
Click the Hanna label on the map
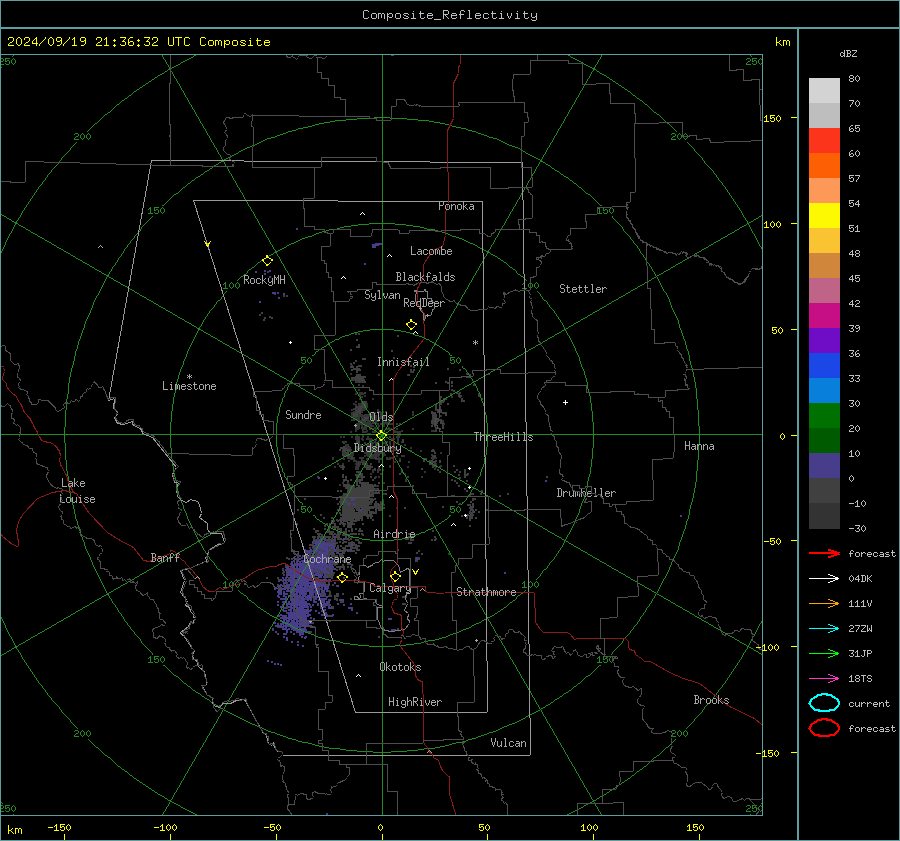point(699,446)
